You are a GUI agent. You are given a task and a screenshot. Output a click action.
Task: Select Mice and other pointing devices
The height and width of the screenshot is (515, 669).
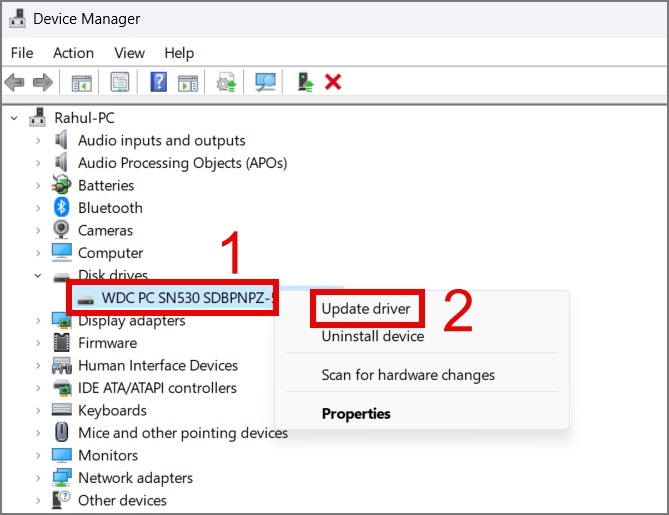pyautogui.click(x=183, y=433)
